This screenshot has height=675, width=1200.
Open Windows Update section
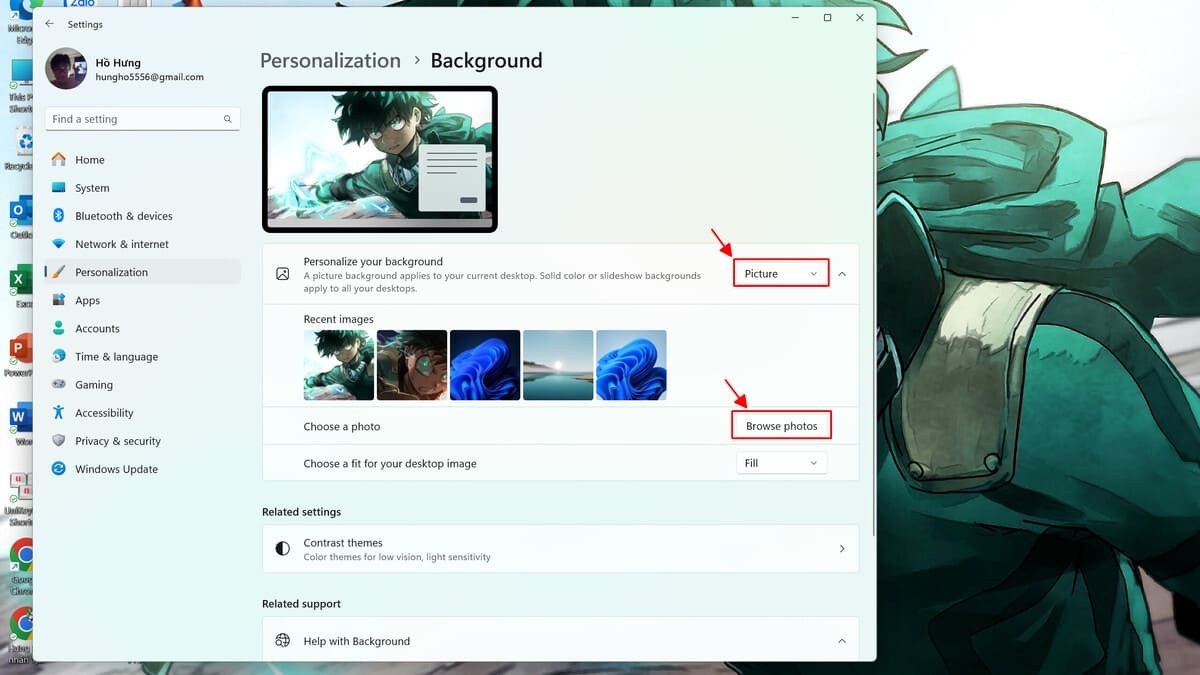click(x=115, y=469)
